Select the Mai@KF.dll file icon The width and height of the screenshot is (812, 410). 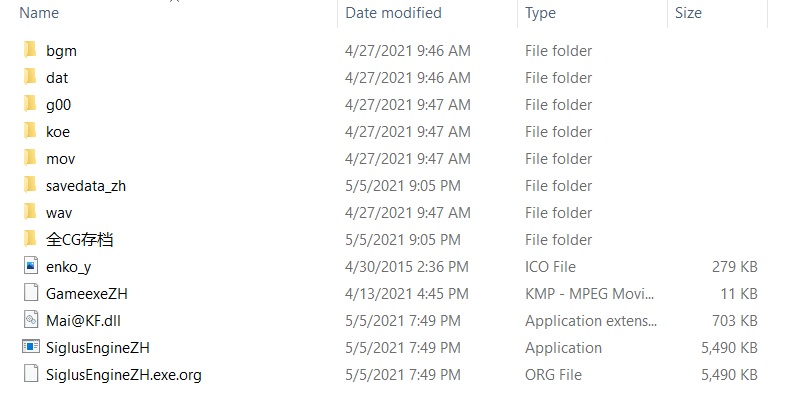30,321
